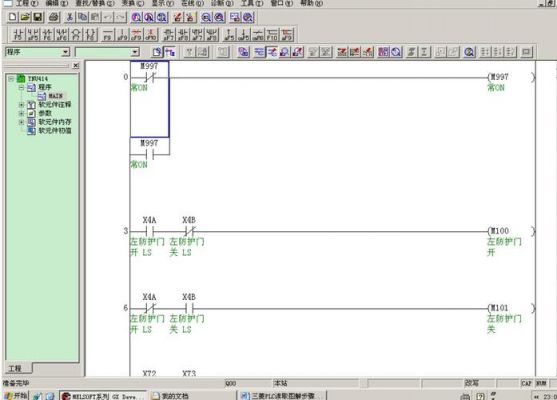Screen dimensions: 557x400
Task: Open the 在线 menu
Action: coord(193,3)
